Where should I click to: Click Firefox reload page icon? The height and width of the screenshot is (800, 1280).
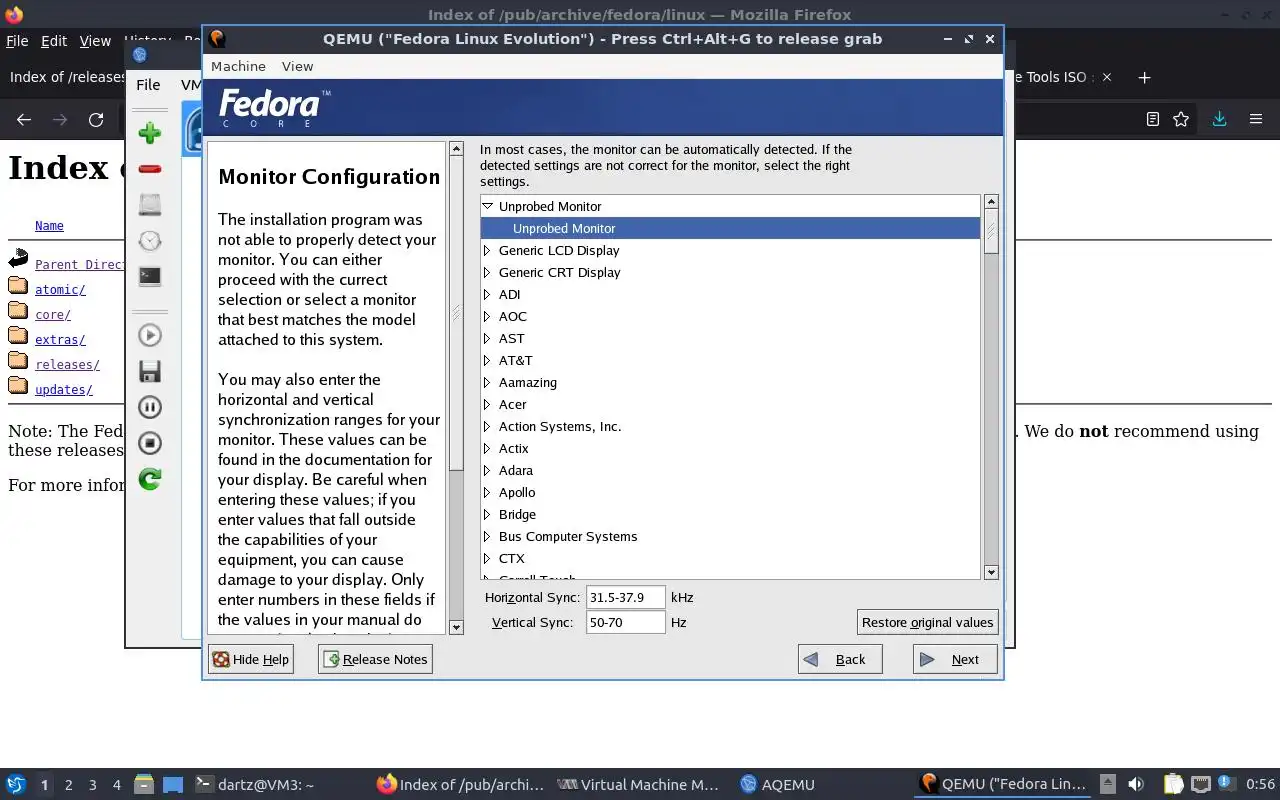pos(96,119)
